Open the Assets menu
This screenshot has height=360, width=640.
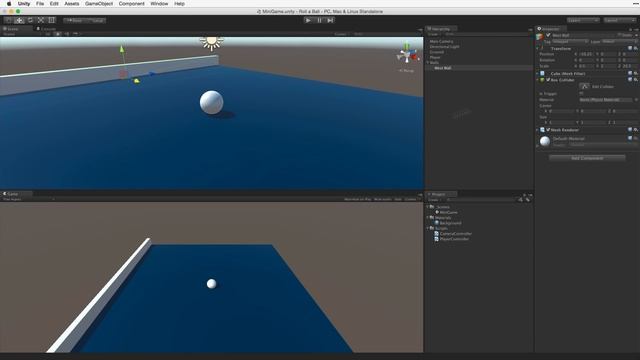coord(71,3)
